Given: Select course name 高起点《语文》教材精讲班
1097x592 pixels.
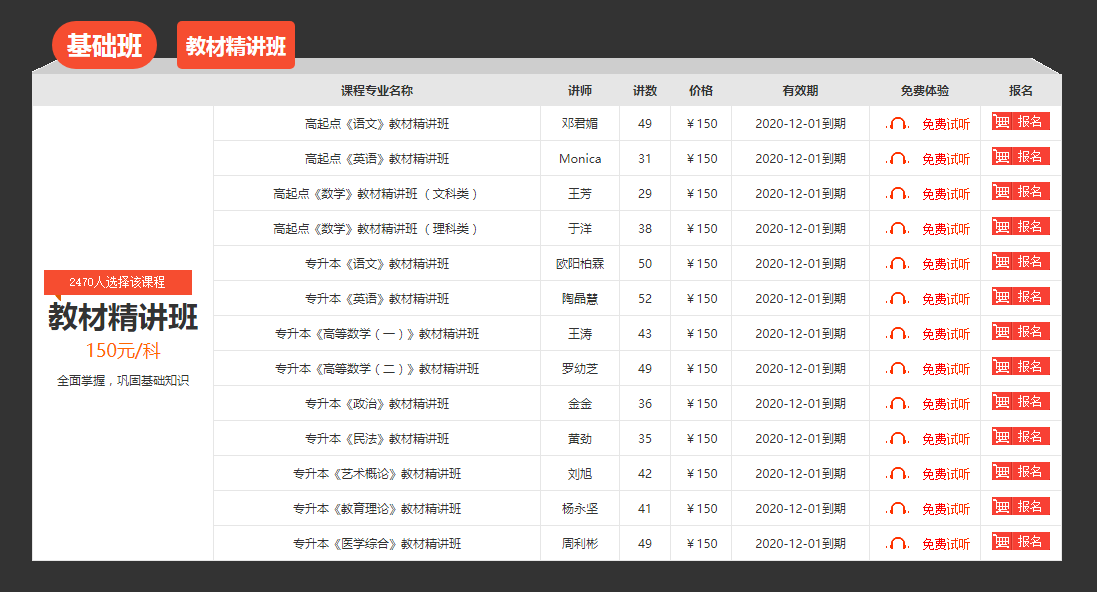Looking at the screenshot, I should click(x=377, y=124).
